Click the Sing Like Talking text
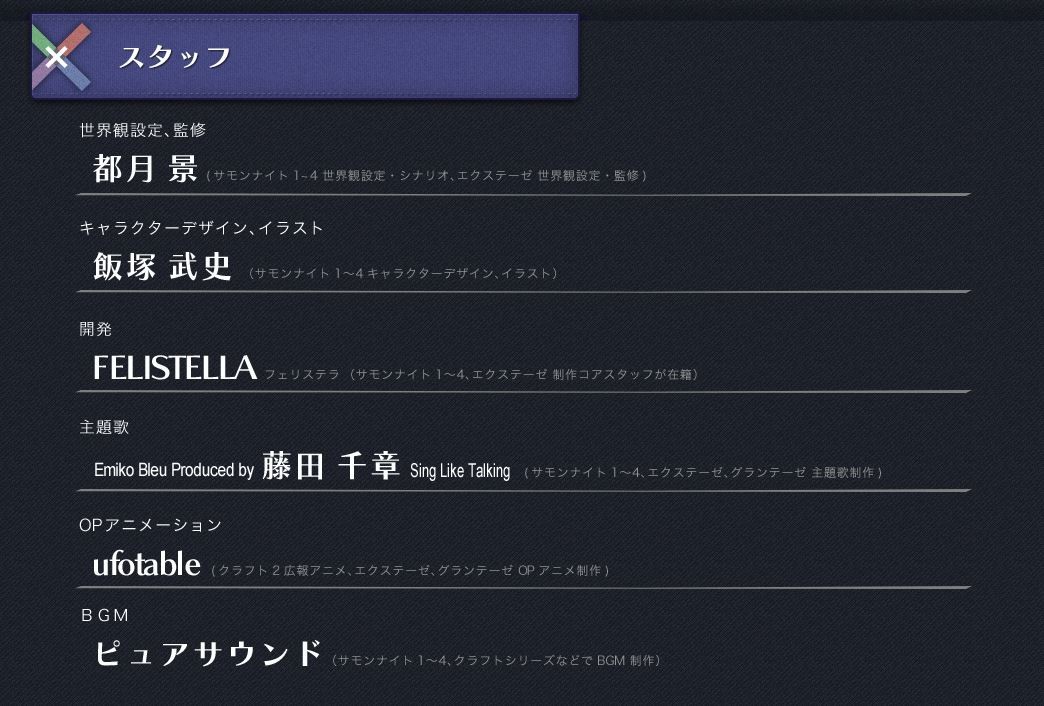This screenshot has height=706, width=1044. click(460, 471)
